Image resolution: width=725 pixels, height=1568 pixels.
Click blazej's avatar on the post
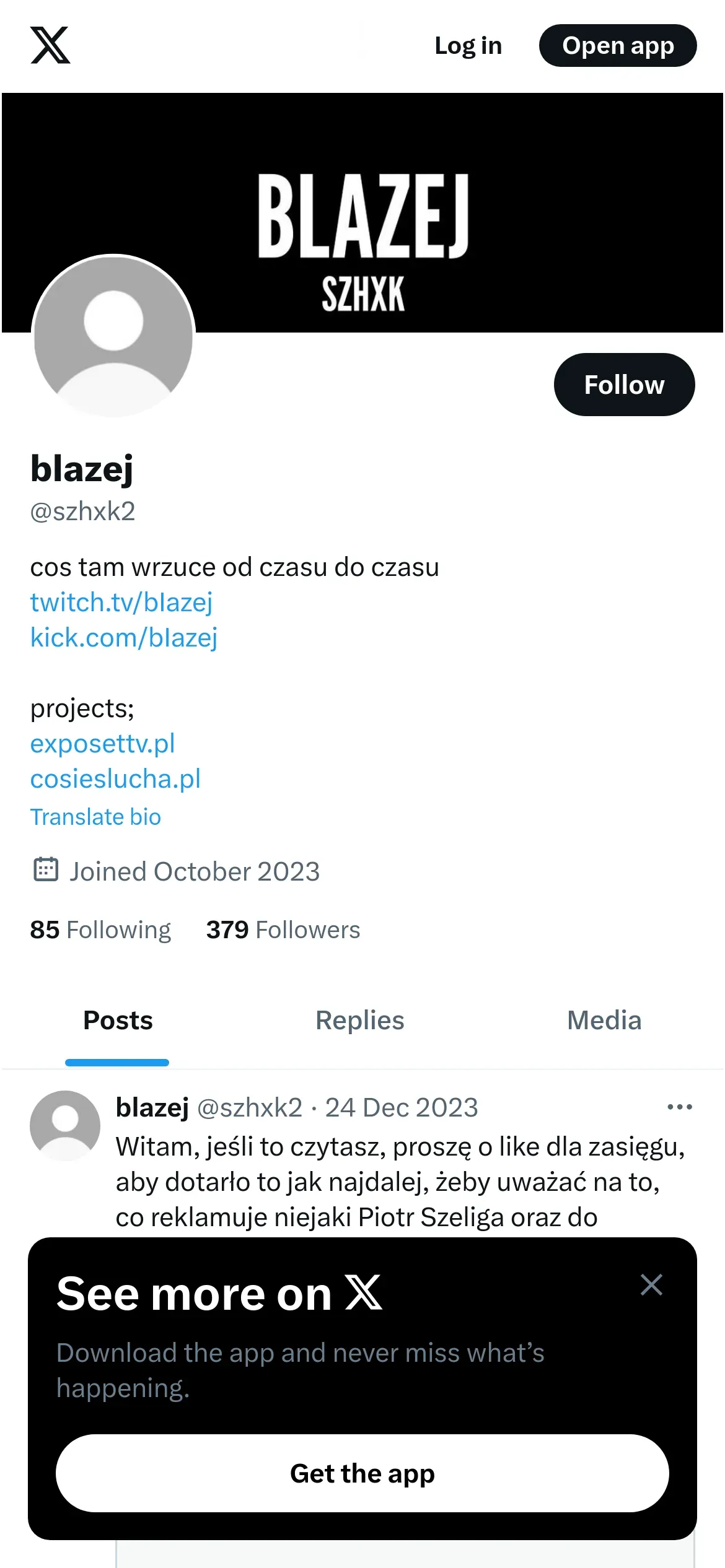(65, 1125)
